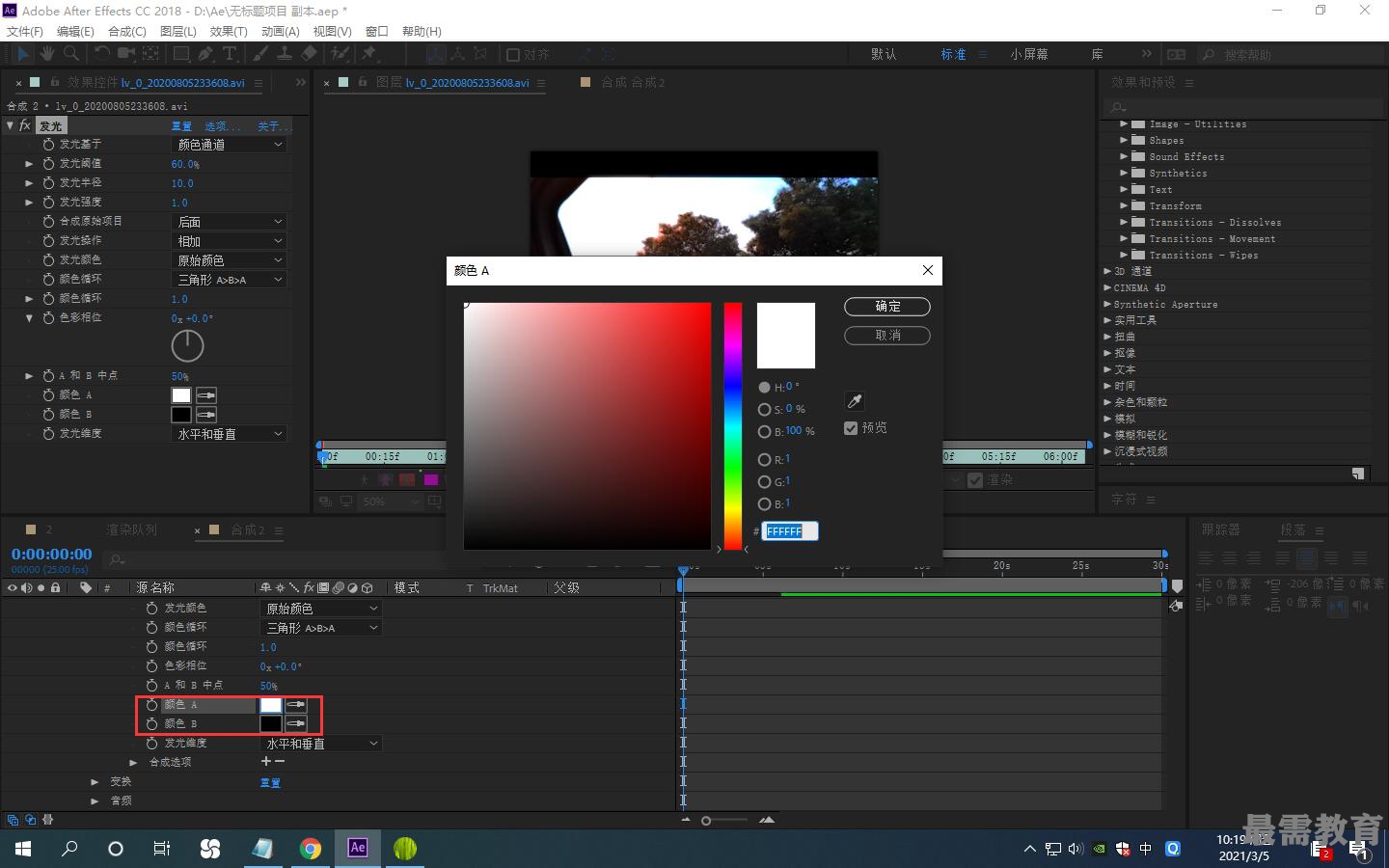
Task: Click Color B eyedropper in effect controls
Action: click(206, 415)
